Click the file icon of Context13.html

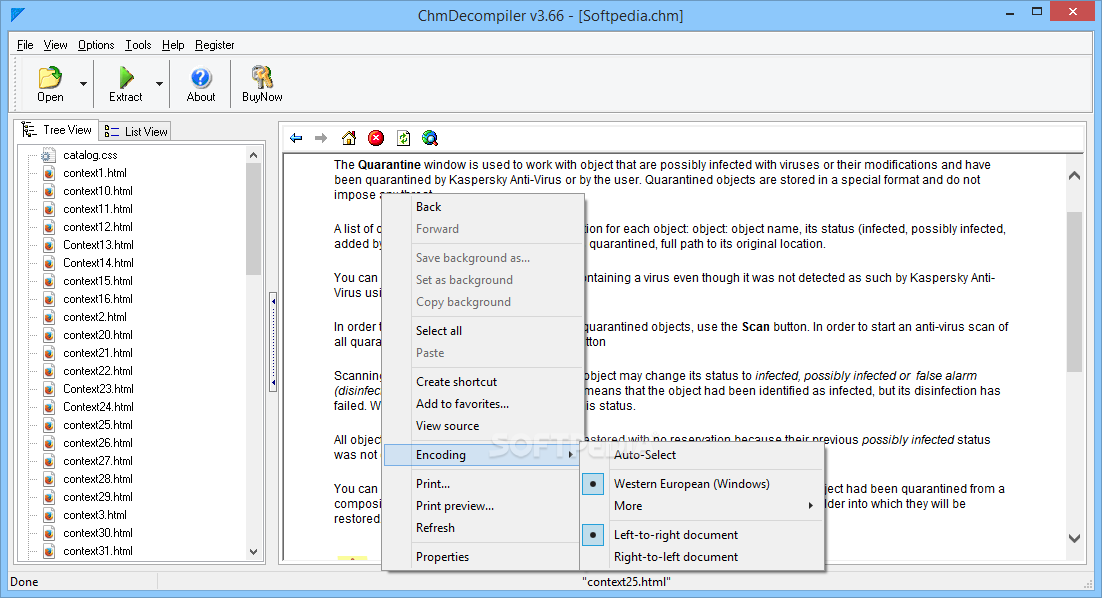click(x=48, y=245)
